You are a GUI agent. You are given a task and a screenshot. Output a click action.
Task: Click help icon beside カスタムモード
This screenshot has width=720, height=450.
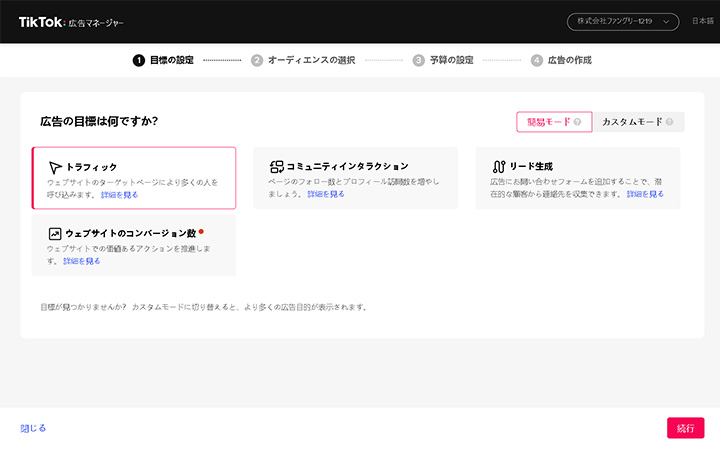669,122
